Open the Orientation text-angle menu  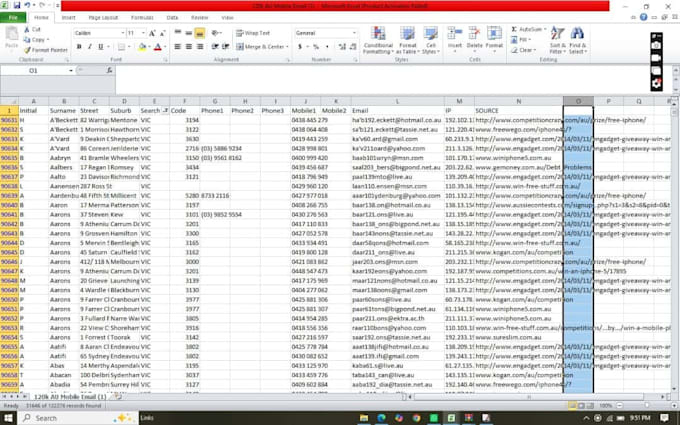coord(216,33)
